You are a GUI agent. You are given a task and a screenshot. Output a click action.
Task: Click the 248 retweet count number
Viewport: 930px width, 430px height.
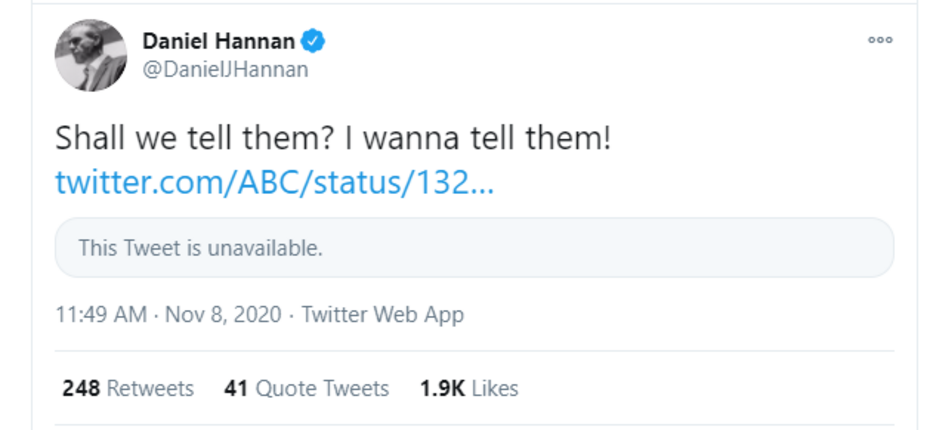81,388
